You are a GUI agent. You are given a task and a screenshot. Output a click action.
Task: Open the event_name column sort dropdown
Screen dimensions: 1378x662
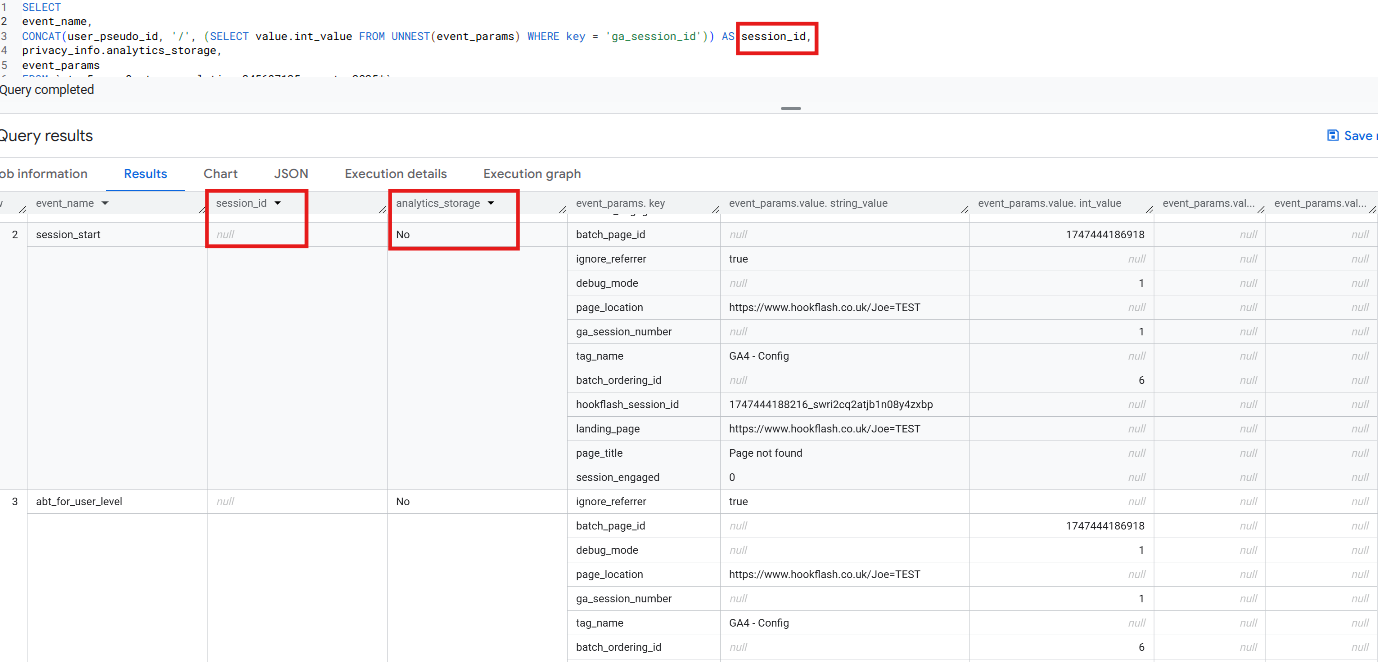[x=105, y=204]
